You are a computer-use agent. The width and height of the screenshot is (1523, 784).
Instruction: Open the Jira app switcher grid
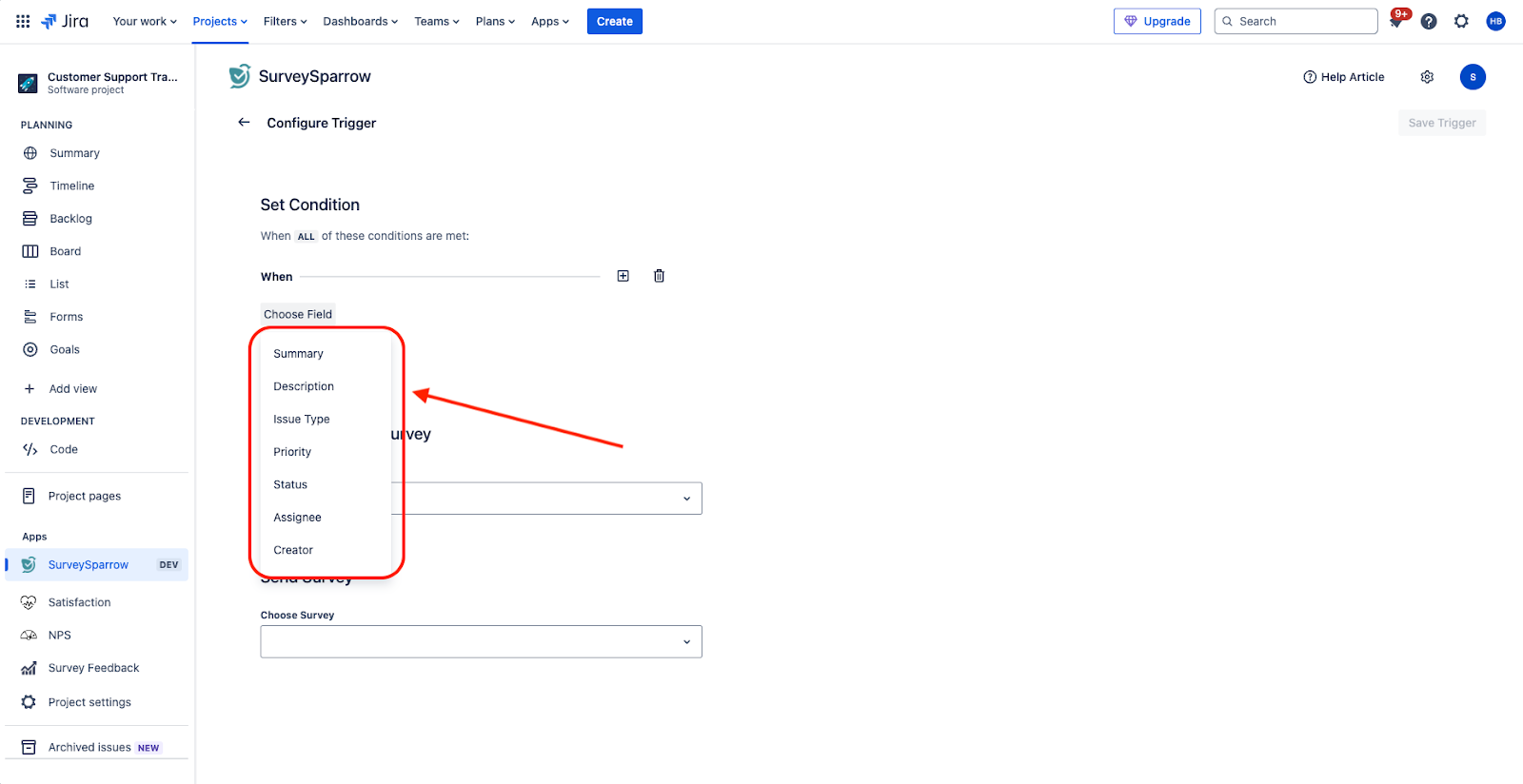(x=23, y=21)
